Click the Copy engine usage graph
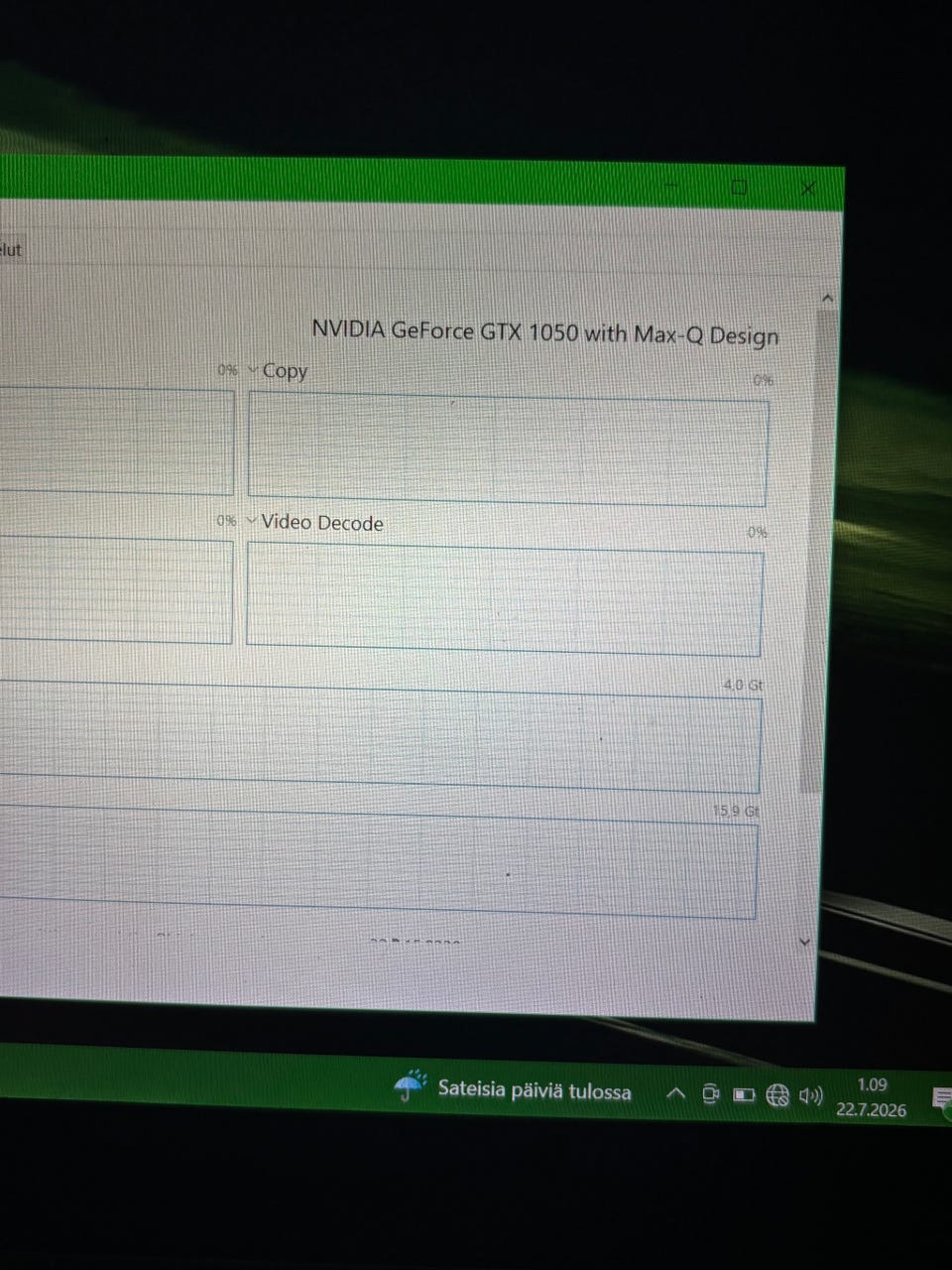952x1270 pixels. click(508, 448)
